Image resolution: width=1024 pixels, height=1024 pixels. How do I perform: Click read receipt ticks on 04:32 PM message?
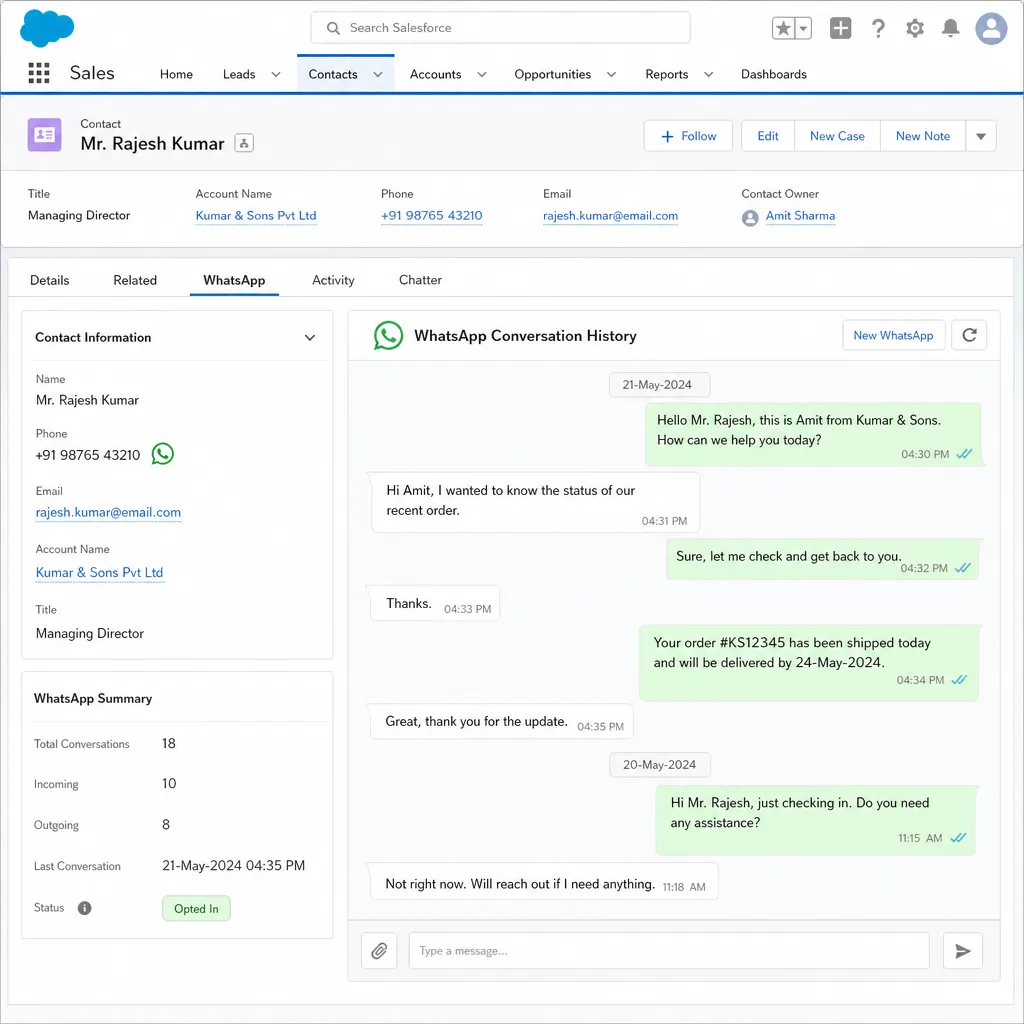[x=963, y=568]
